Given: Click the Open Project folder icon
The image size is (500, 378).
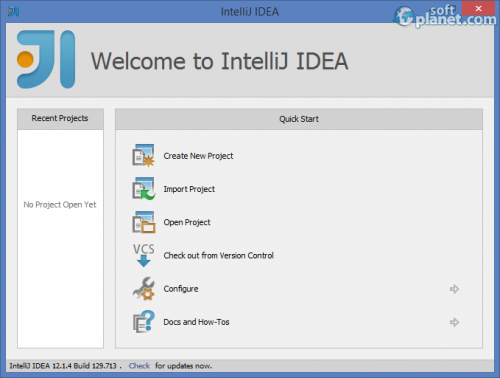Looking at the screenshot, I should pyautogui.click(x=144, y=222).
